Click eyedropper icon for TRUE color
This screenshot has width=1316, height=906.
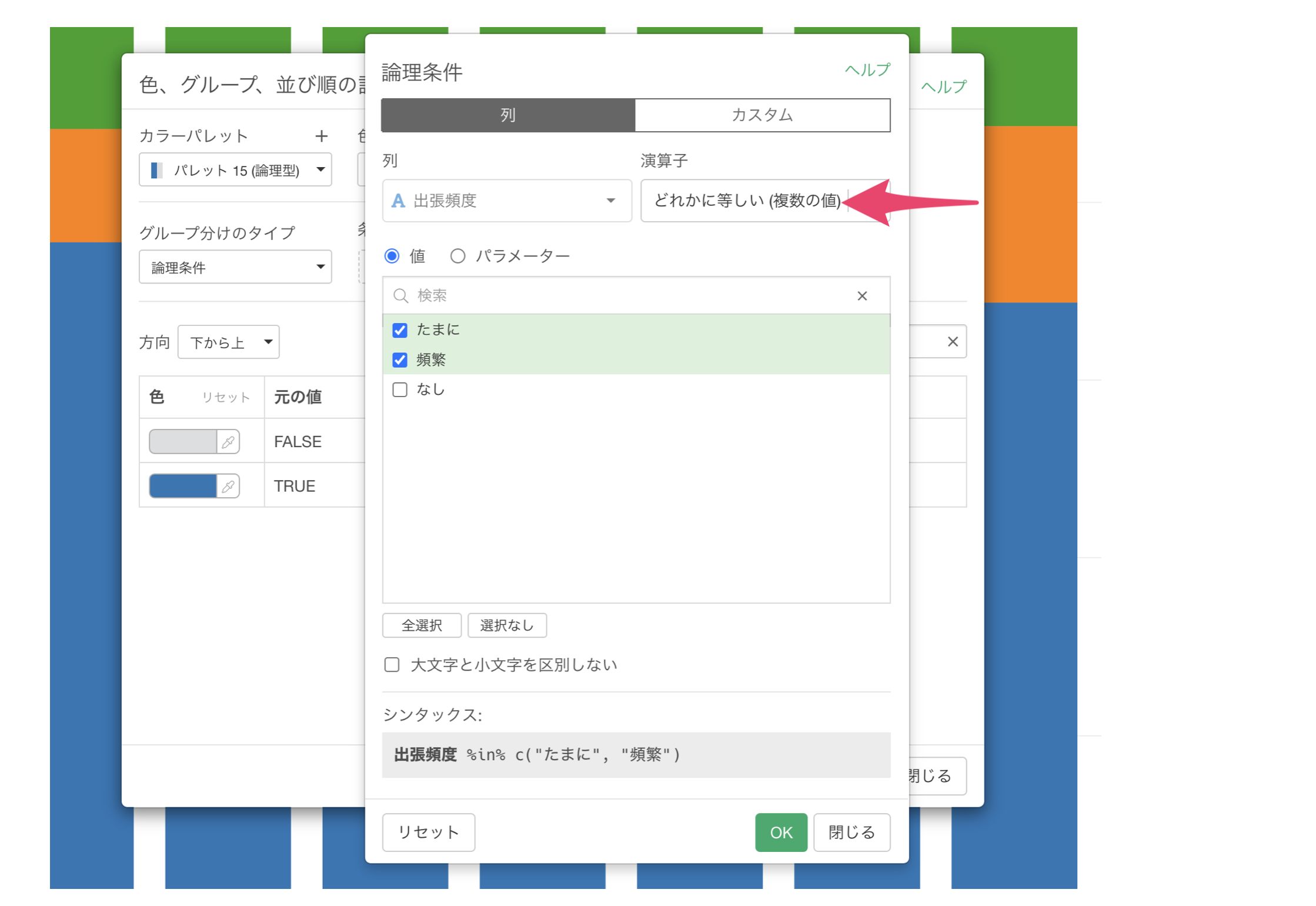pyautogui.click(x=228, y=487)
